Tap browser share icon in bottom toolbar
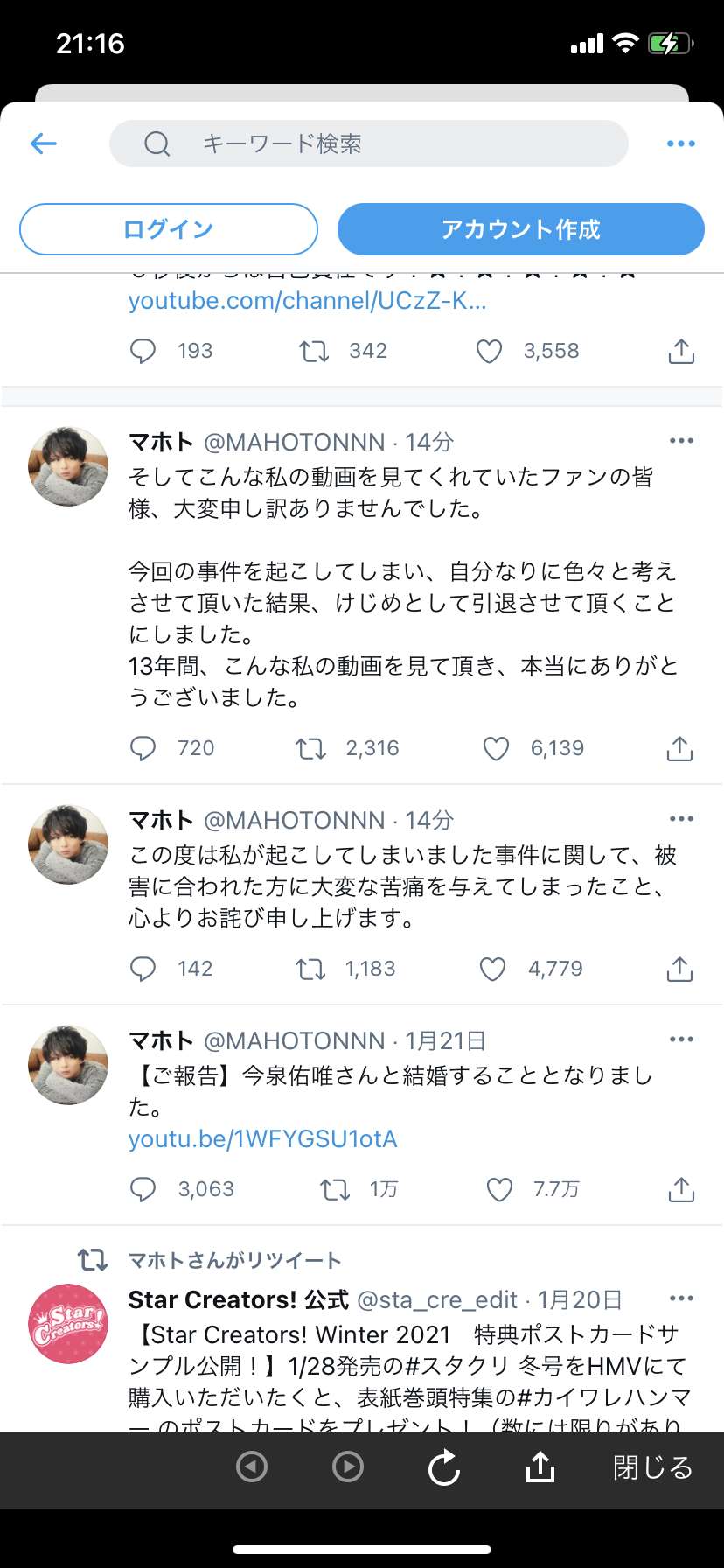 point(540,1466)
